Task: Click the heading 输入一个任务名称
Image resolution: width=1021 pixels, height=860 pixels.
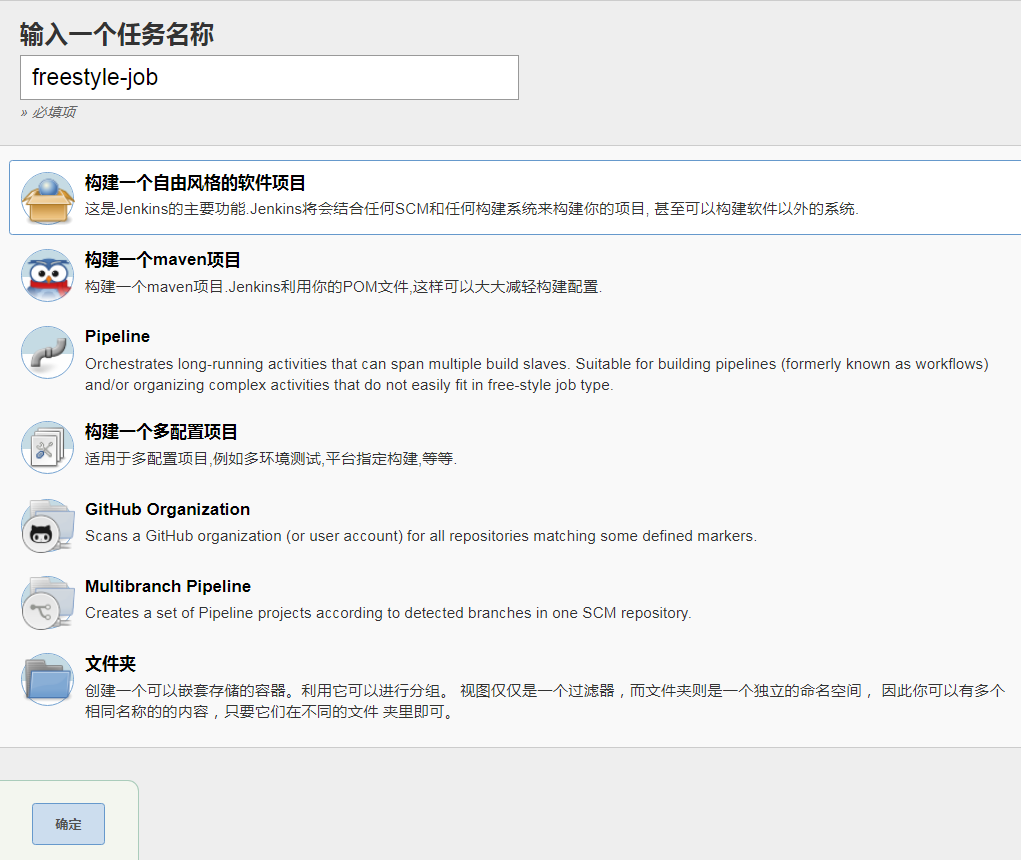Action: click(x=117, y=34)
